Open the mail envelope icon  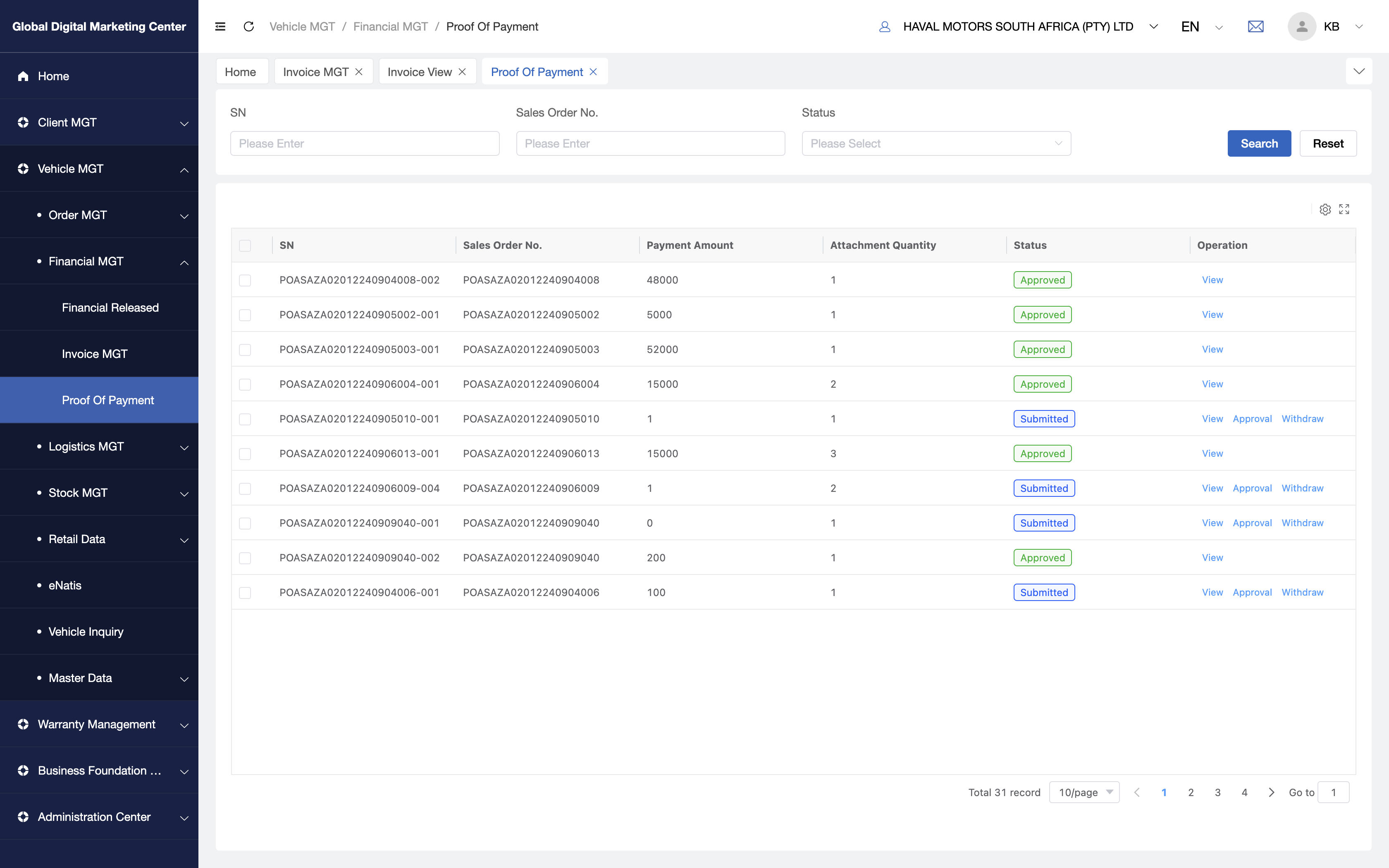pos(1255,26)
